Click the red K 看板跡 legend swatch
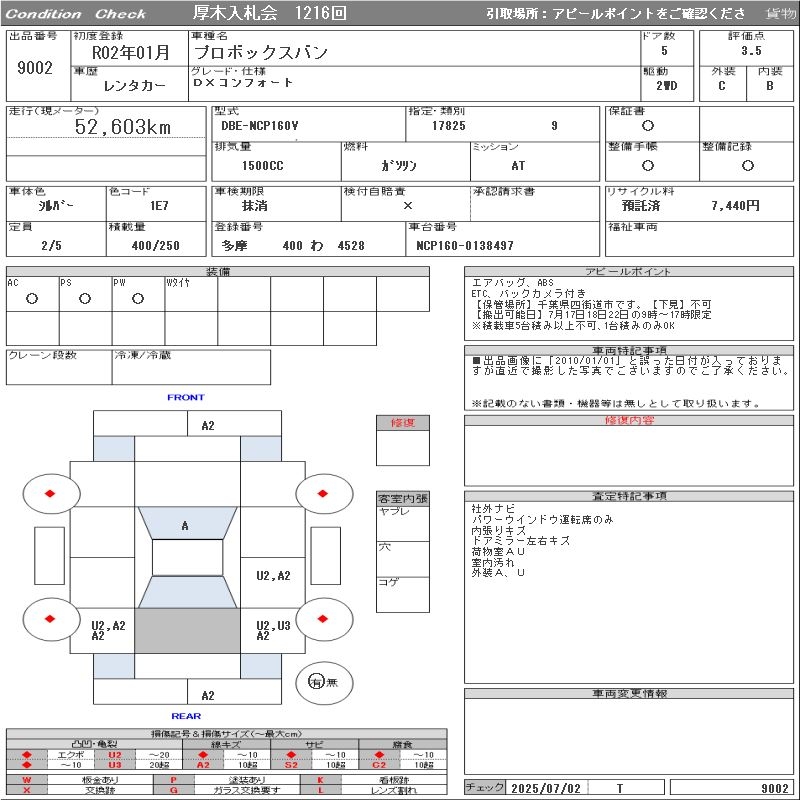Viewport: 800px width, 800px height. [x=320, y=780]
